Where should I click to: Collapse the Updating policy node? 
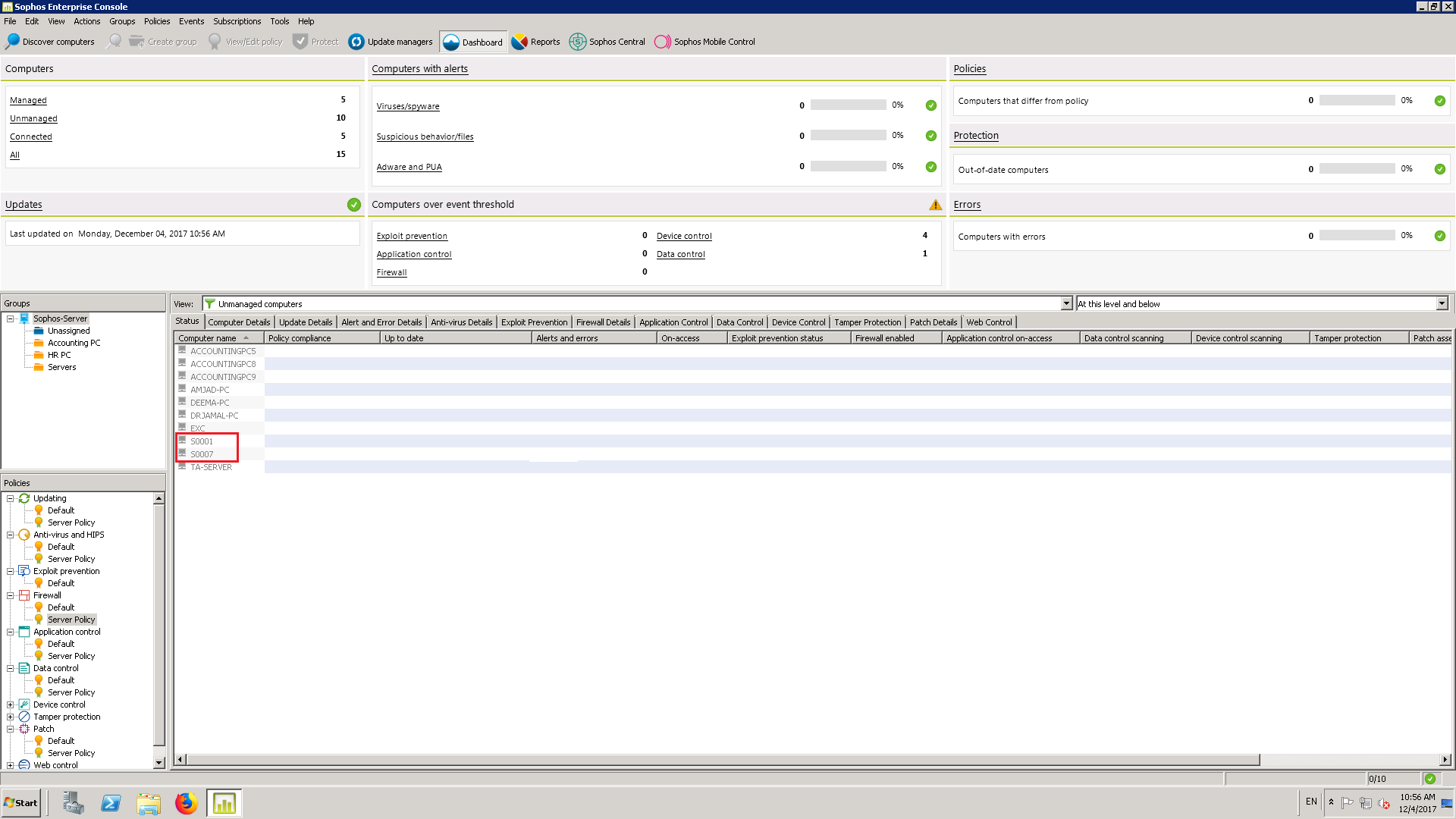[11, 498]
